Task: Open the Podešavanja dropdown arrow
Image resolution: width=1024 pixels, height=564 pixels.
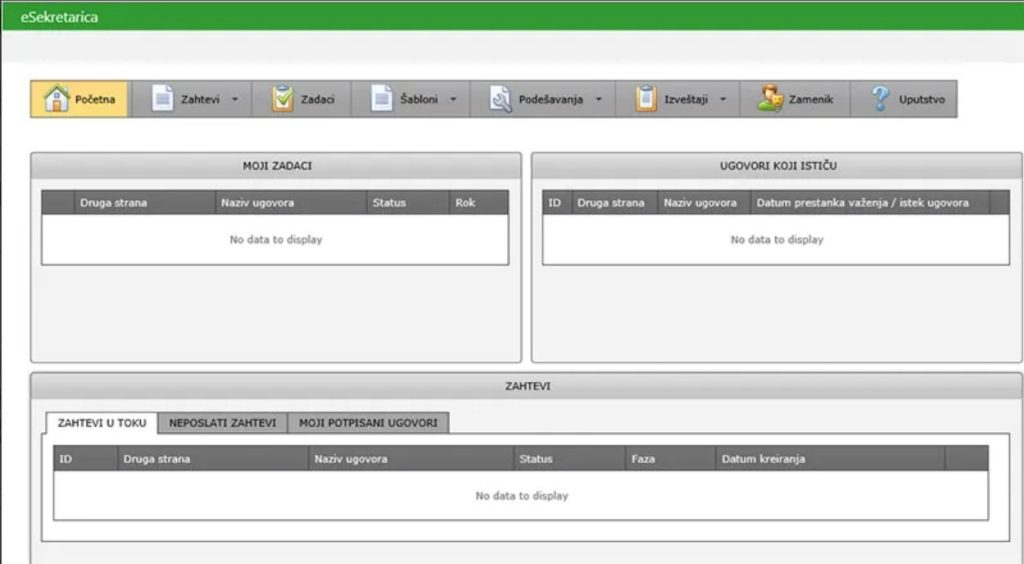Action: [598, 100]
